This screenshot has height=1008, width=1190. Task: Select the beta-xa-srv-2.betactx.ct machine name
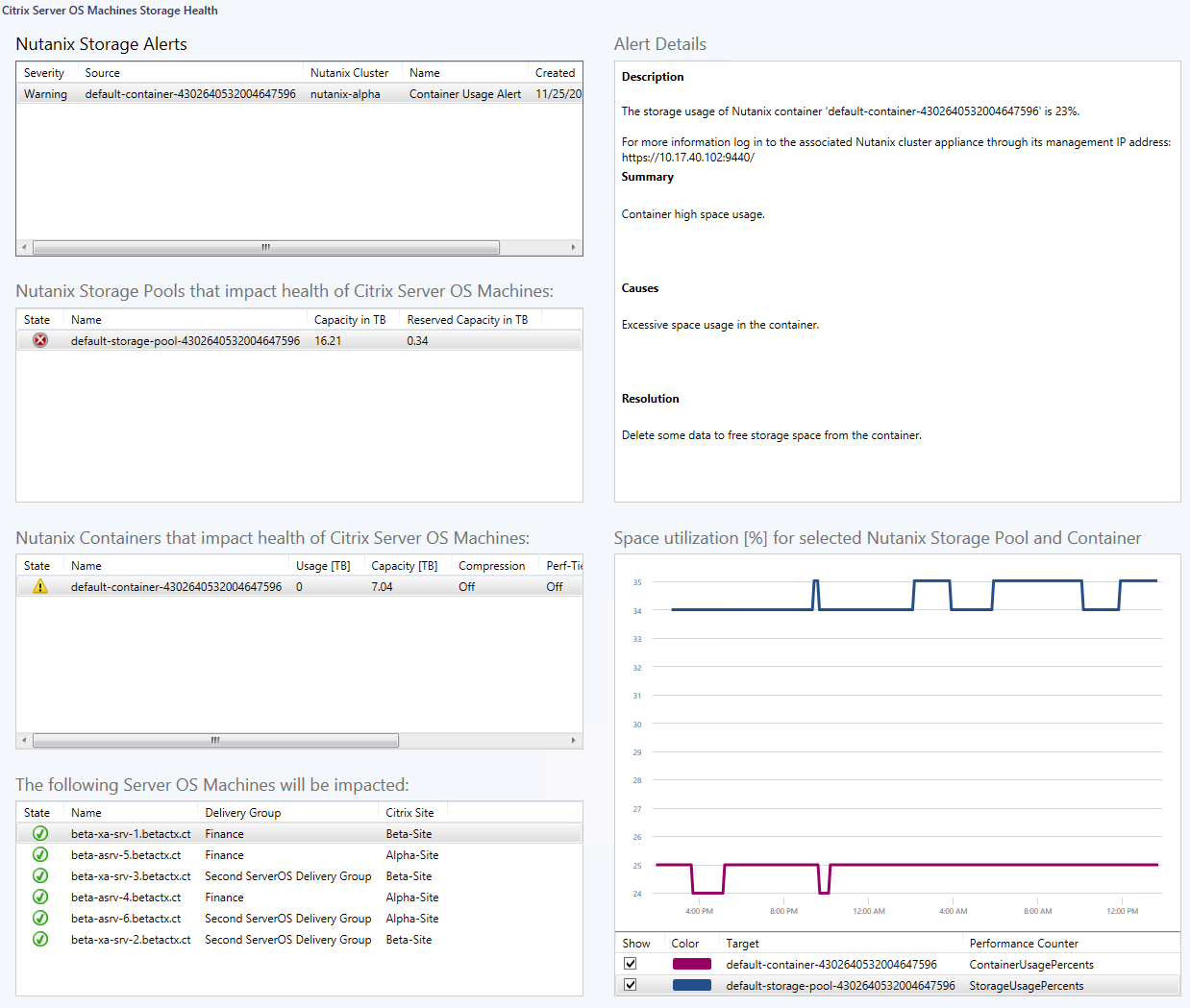point(131,940)
